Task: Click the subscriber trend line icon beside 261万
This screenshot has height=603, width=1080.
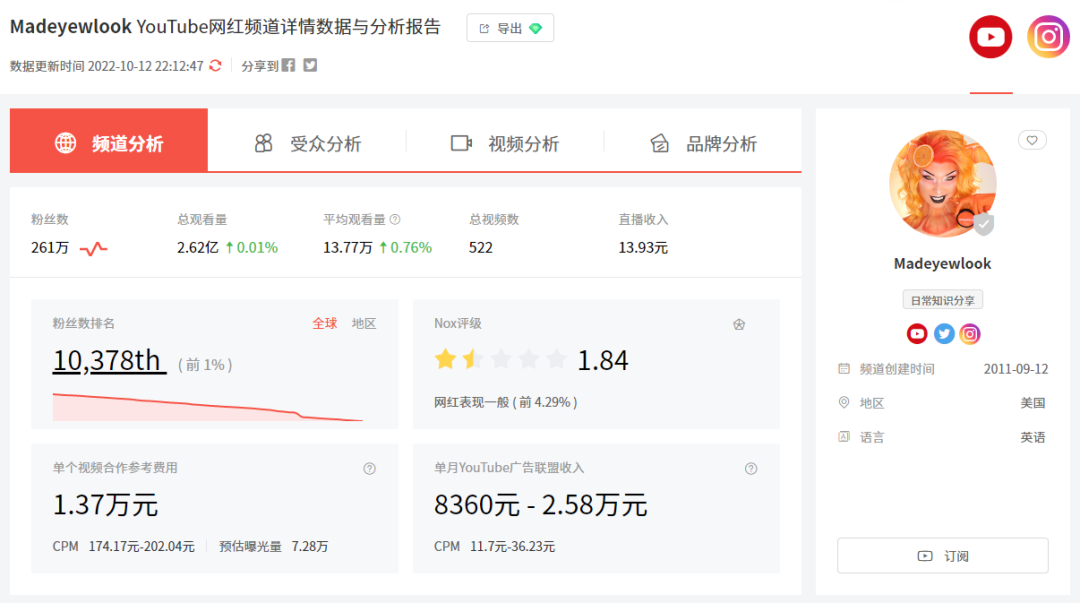Action: 94,248
